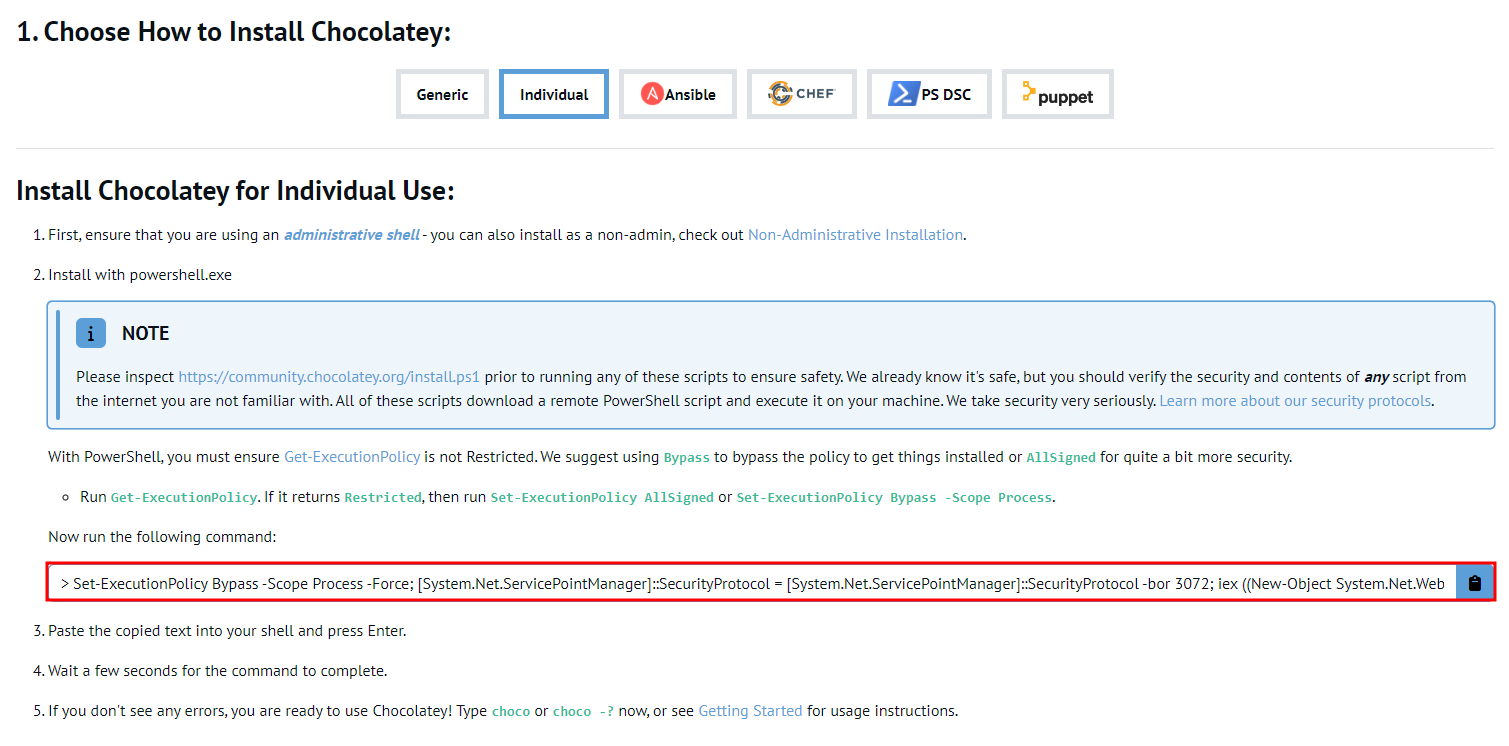The width and height of the screenshot is (1509, 746).
Task: Click the 'Bypass' code text
Action: click(687, 457)
